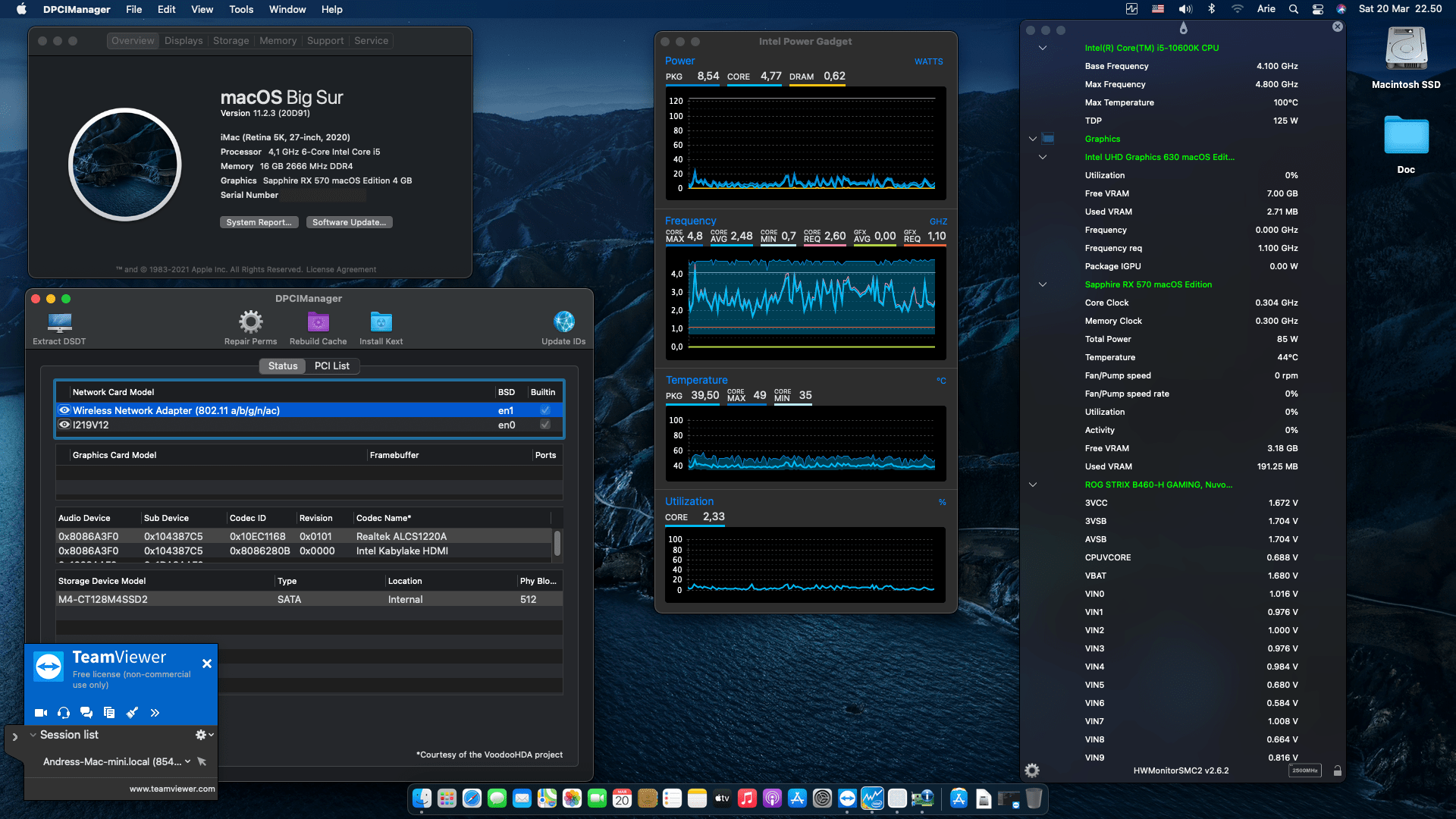Open System Preferences in Dock

822,798
